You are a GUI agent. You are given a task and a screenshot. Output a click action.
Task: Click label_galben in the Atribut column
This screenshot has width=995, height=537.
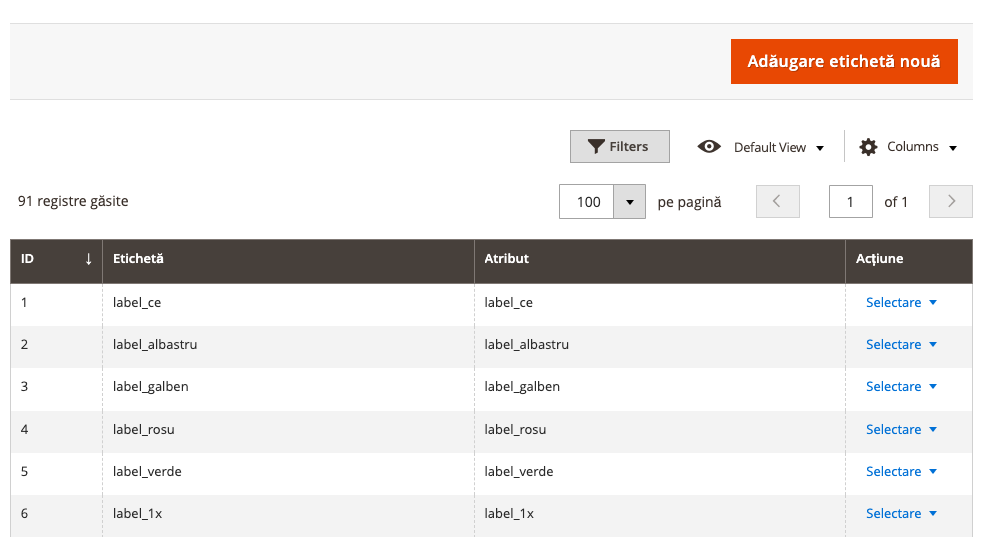(522, 387)
